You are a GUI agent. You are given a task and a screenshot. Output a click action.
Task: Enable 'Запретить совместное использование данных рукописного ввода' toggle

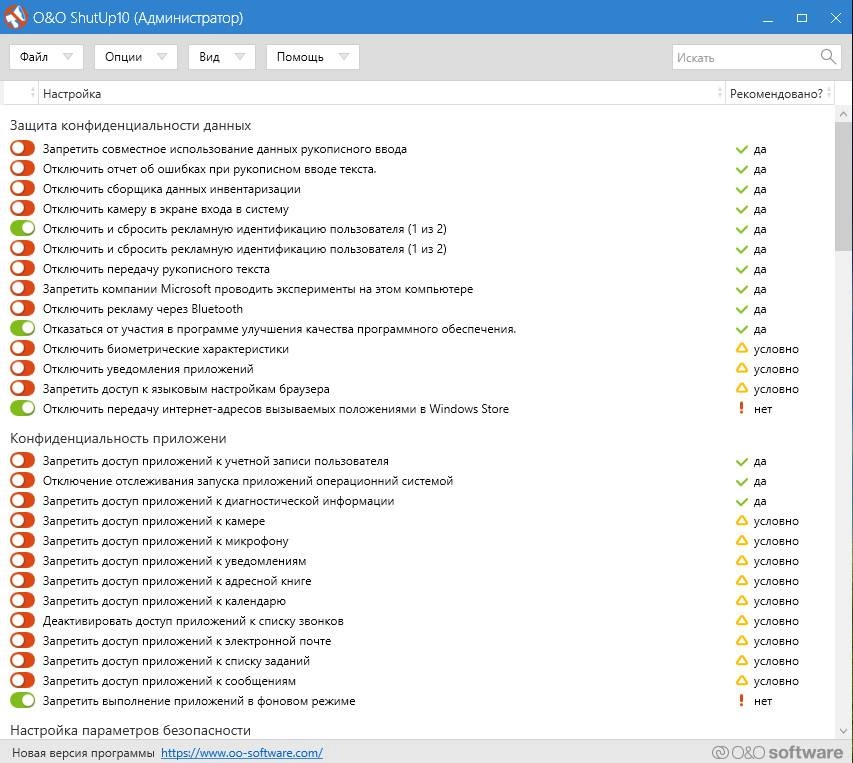22,148
